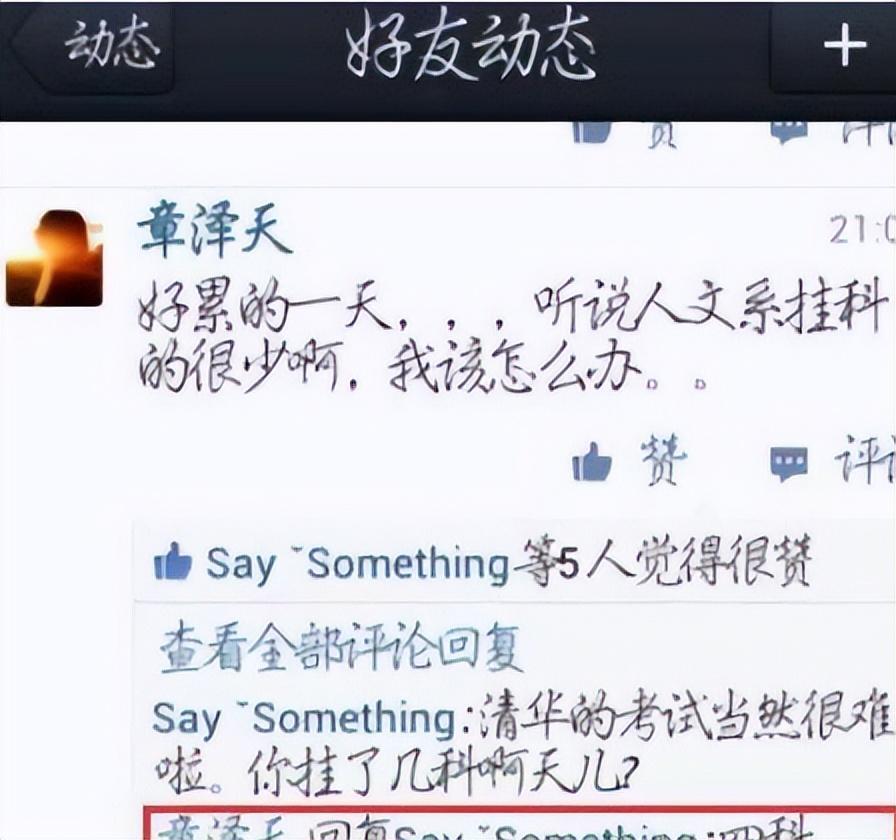This screenshot has width=896, height=840.
Task: Open 章泽天's profile avatar picture
Action: 55,258
